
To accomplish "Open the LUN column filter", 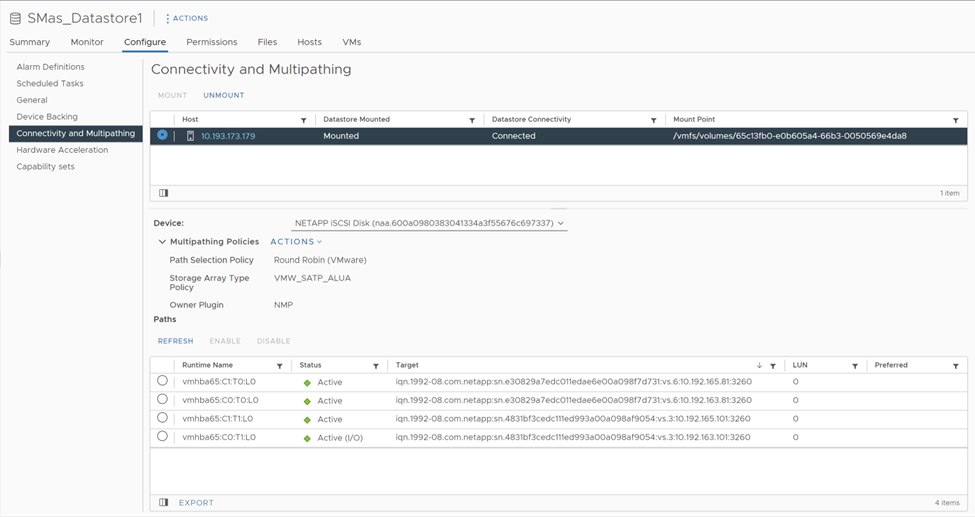I will (855, 366).
